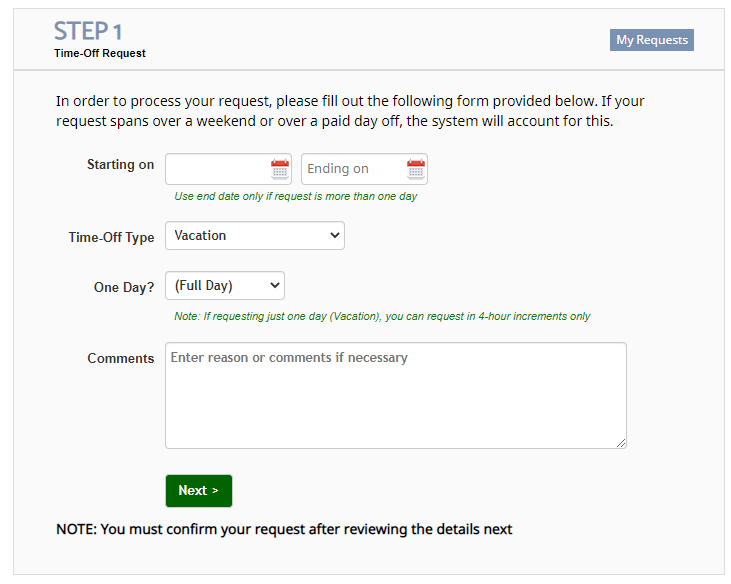The width and height of the screenshot is (731, 584).
Task: Open the Starting on calendar icon
Action: coord(280,169)
